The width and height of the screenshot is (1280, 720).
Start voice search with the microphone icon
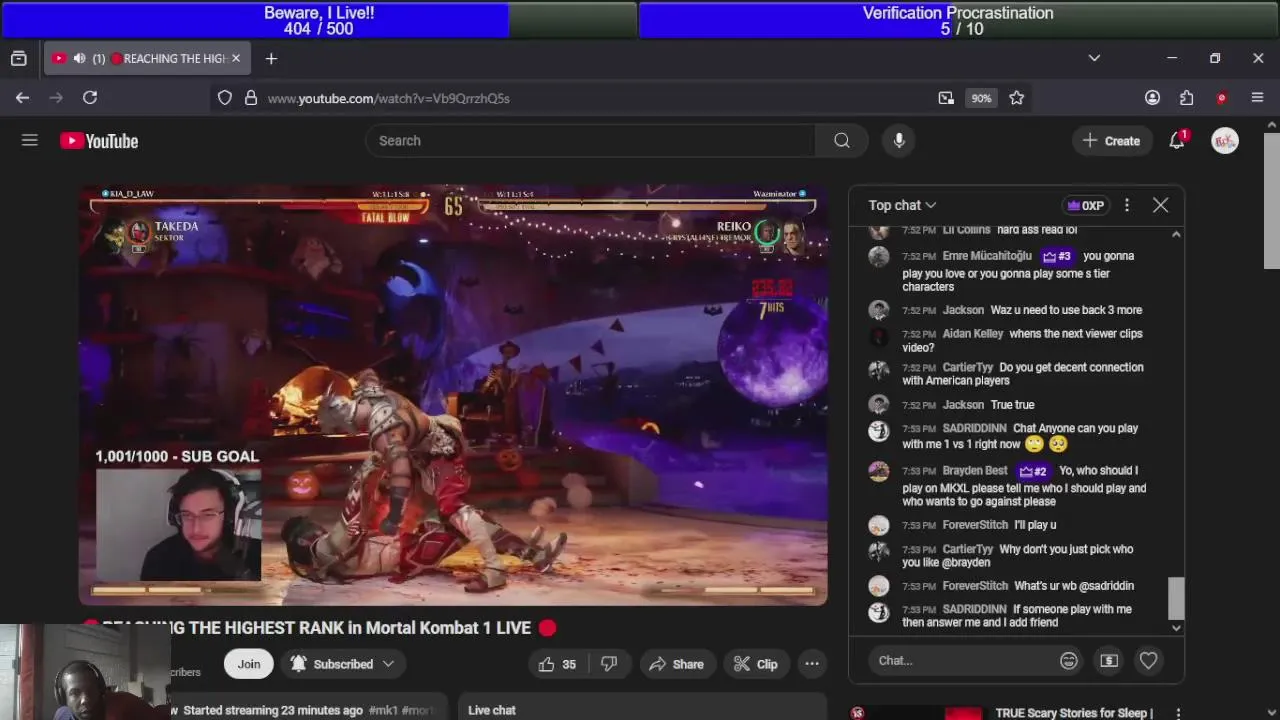coord(899,141)
